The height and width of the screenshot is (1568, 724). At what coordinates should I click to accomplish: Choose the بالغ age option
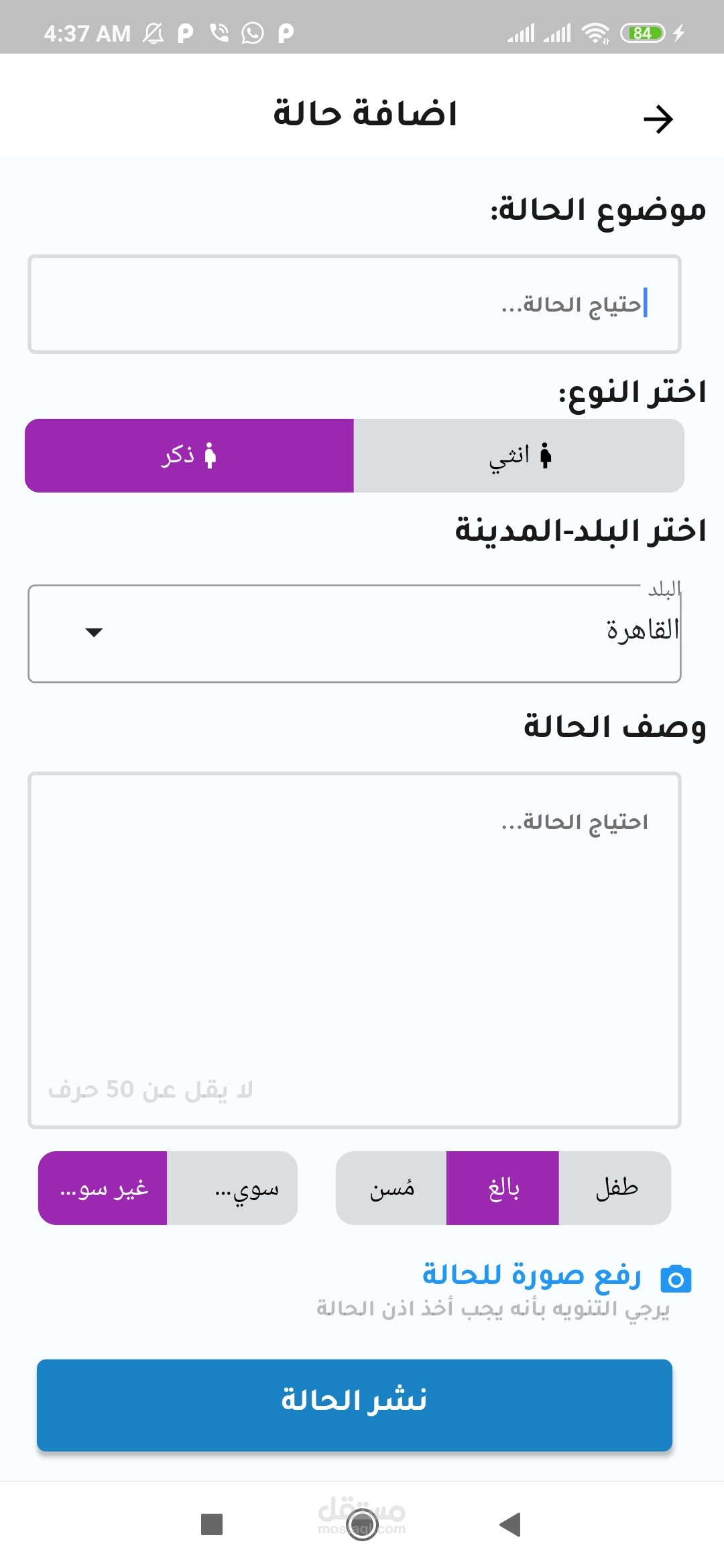pyautogui.click(x=503, y=1188)
